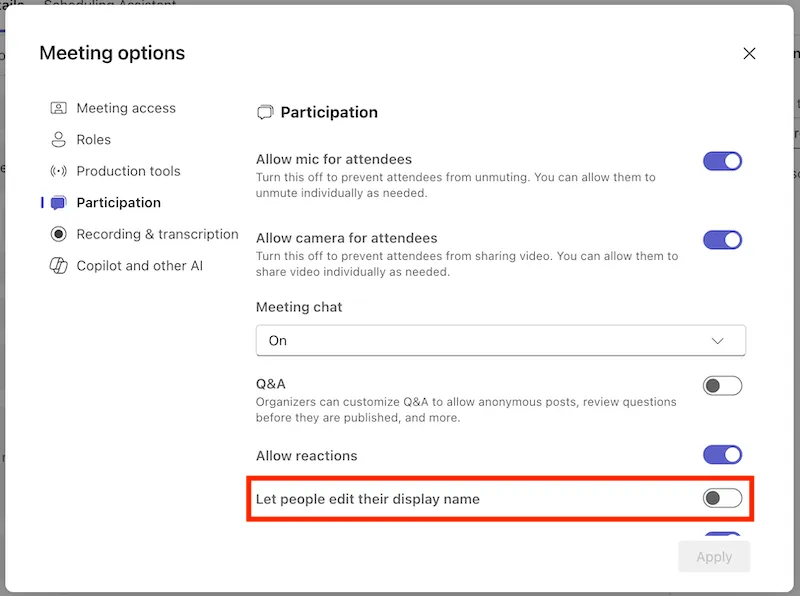This screenshot has height=596, width=800.
Task: Select Copilot and other AI section
Action: point(139,266)
